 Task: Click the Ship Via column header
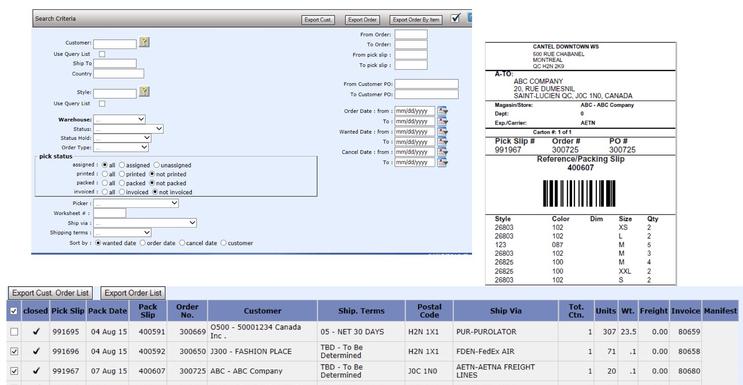(506, 311)
